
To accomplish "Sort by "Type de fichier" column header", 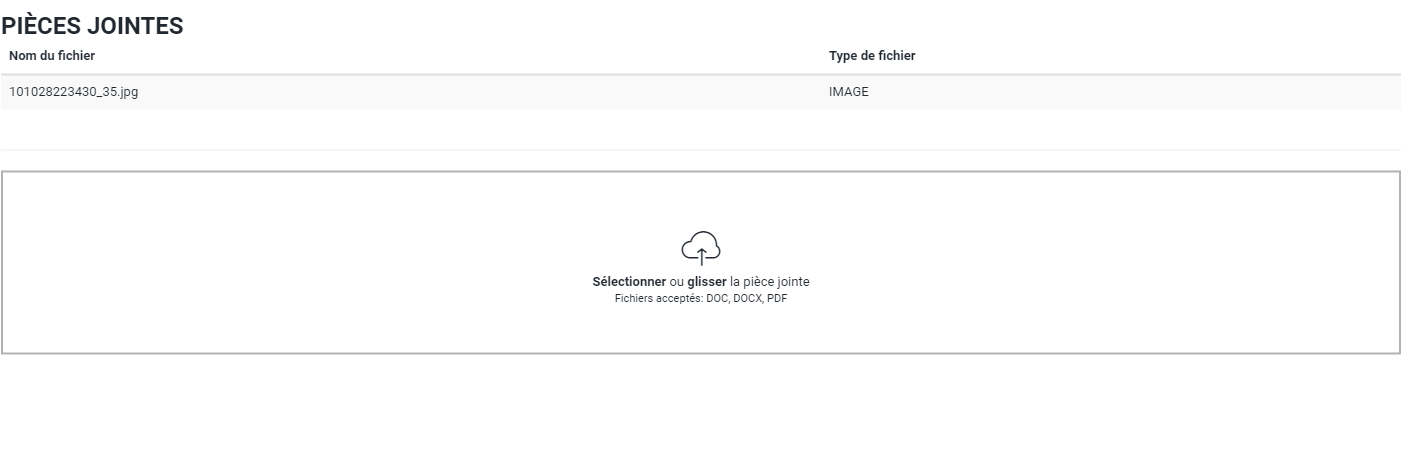I will pos(871,56).
